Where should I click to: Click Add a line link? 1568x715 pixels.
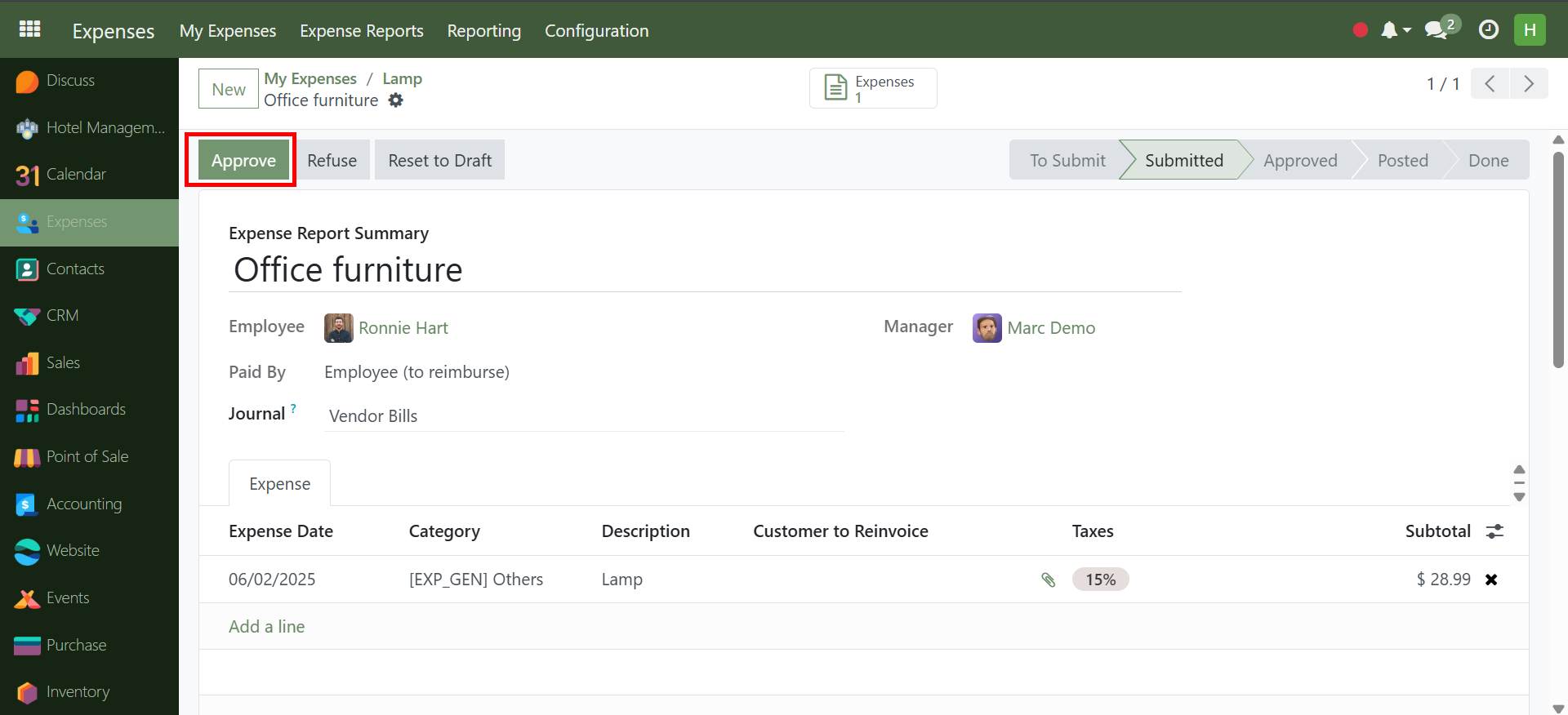(266, 627)
